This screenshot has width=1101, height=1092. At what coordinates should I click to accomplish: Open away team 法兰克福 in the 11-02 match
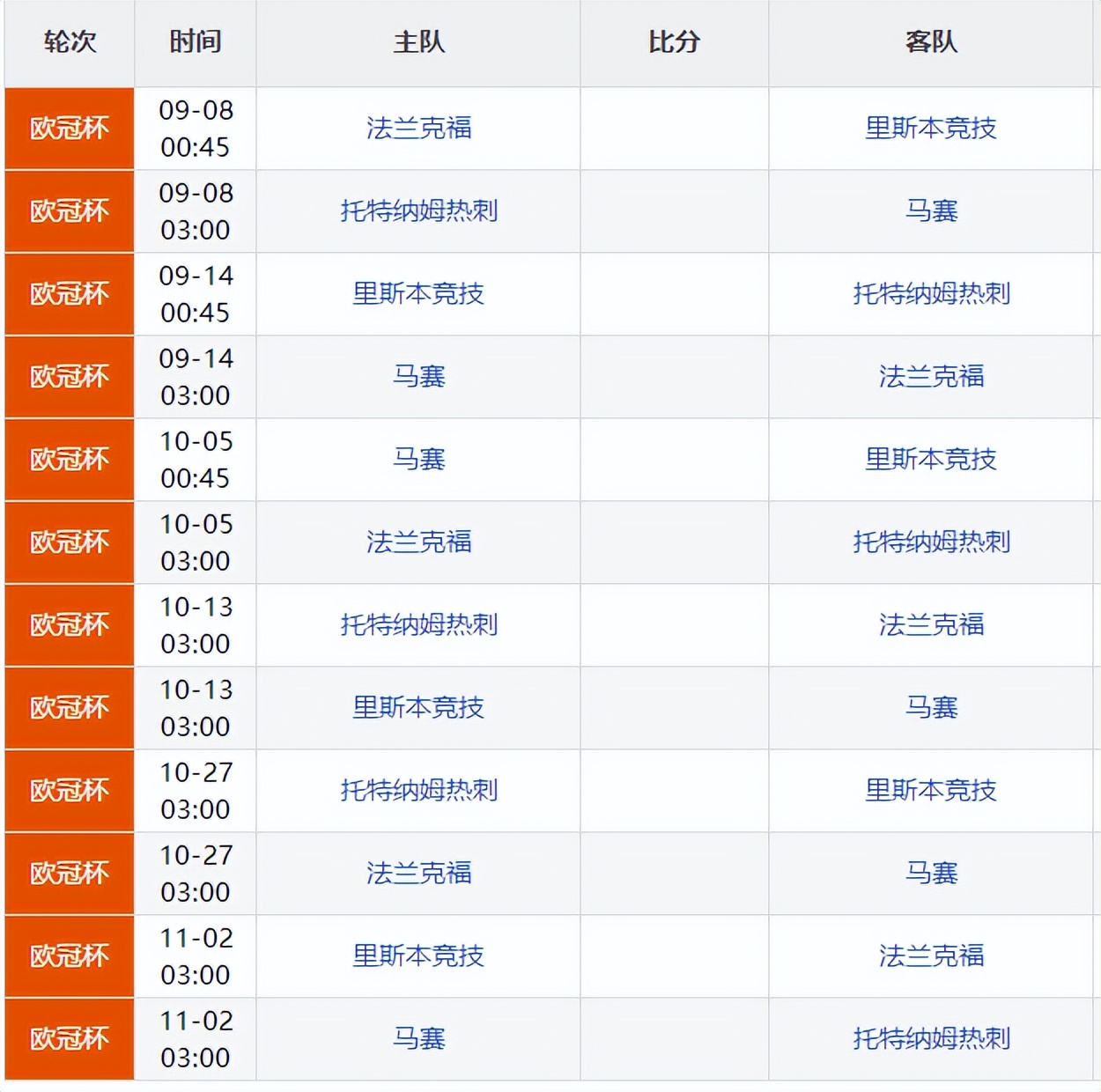tap(931, 956)
